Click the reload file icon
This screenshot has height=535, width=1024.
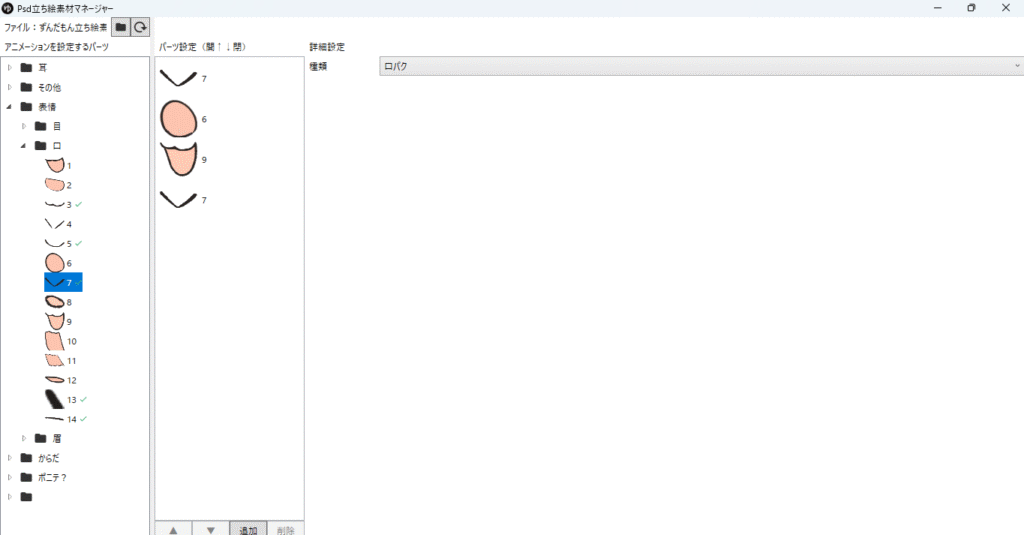[x=141, y=28]
